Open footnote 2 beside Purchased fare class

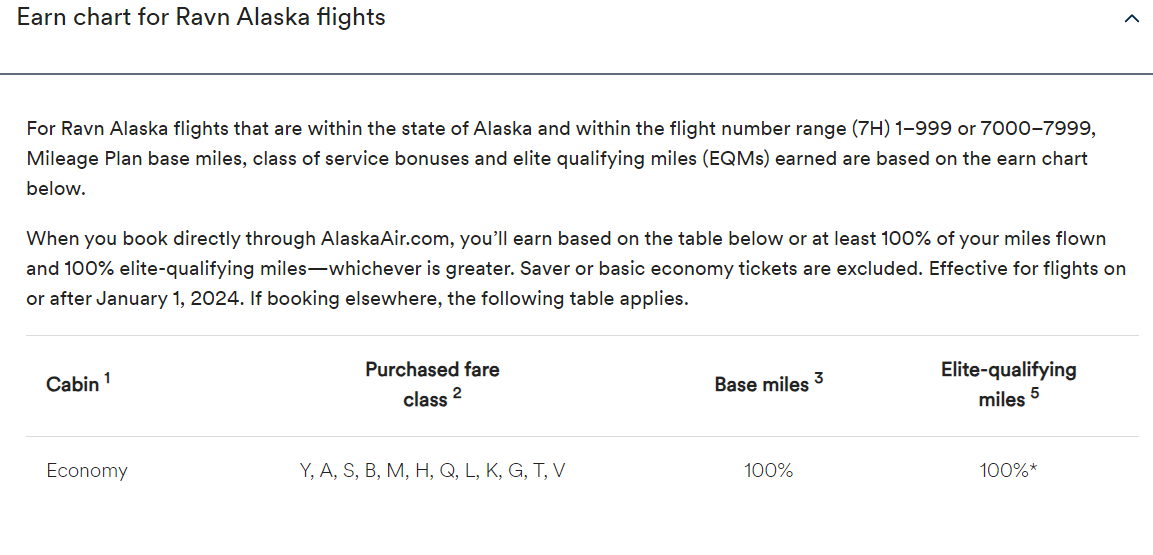(457, 392)
